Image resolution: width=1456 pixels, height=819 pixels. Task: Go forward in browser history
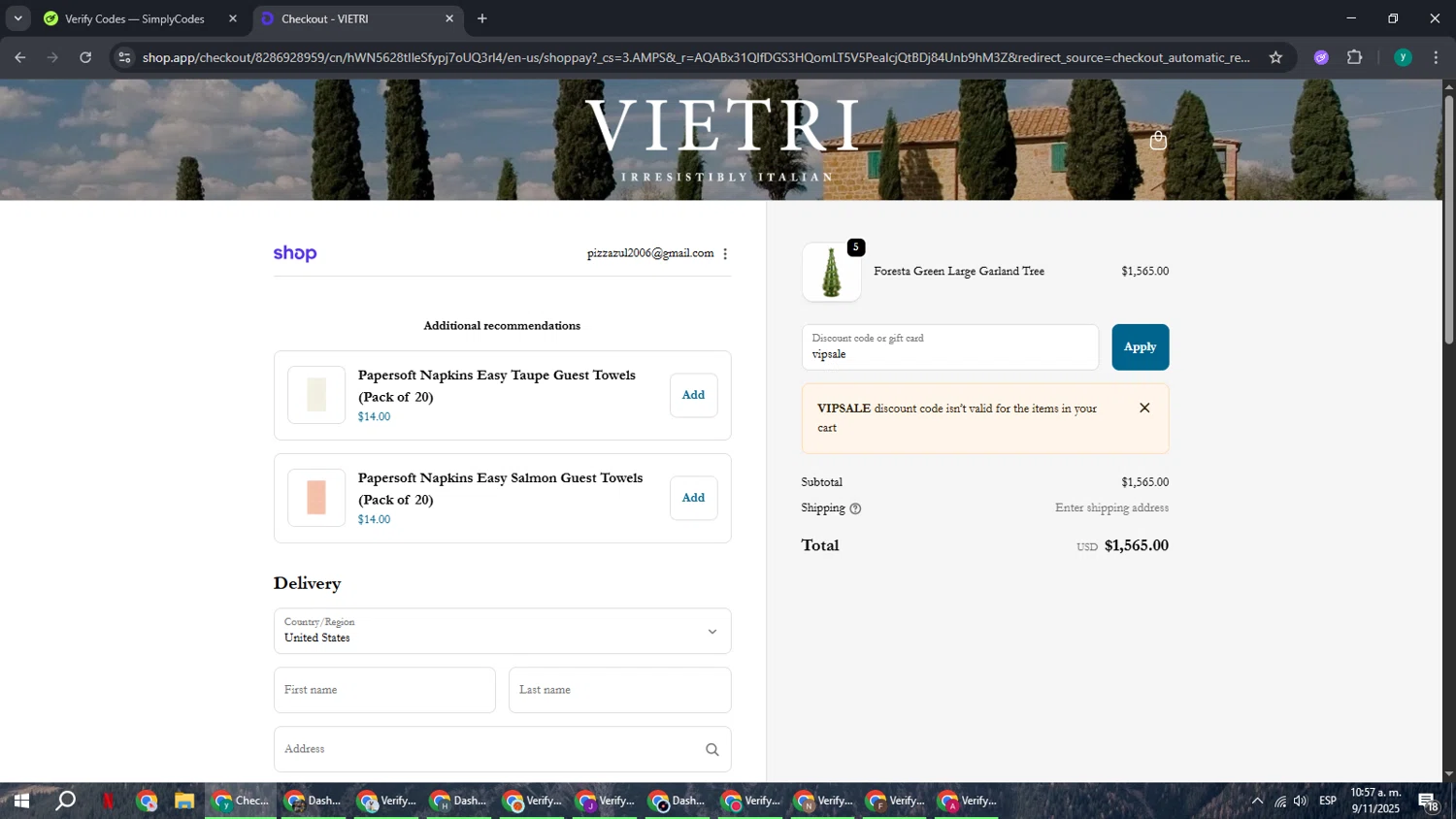(x=52, y=57)
